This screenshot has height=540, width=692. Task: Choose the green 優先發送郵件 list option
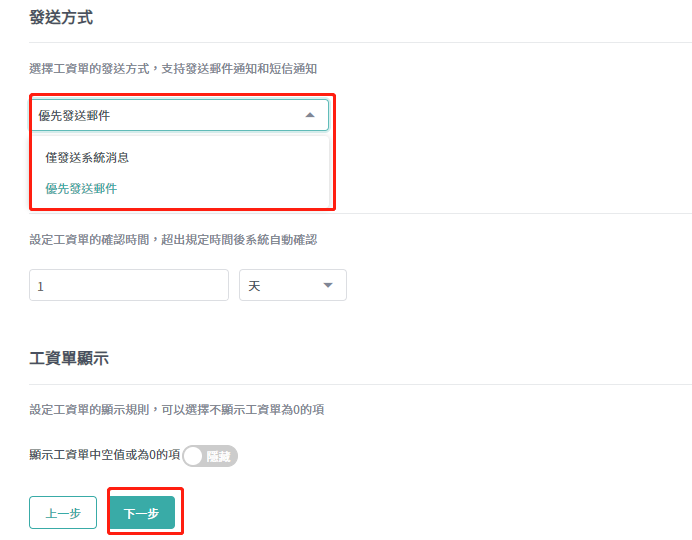(x=81, y=189)
